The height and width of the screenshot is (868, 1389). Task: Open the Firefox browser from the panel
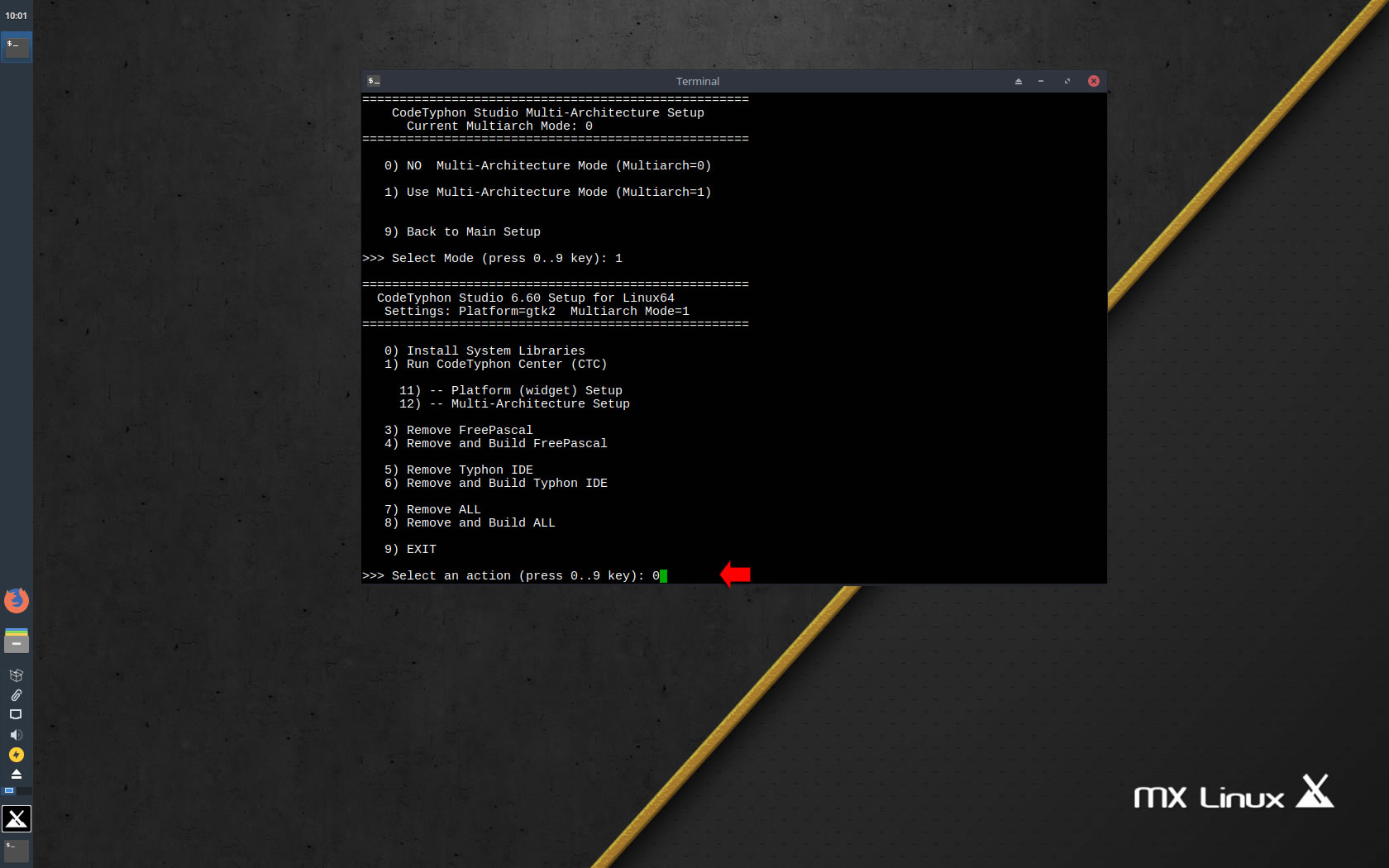tap(17, 600)
